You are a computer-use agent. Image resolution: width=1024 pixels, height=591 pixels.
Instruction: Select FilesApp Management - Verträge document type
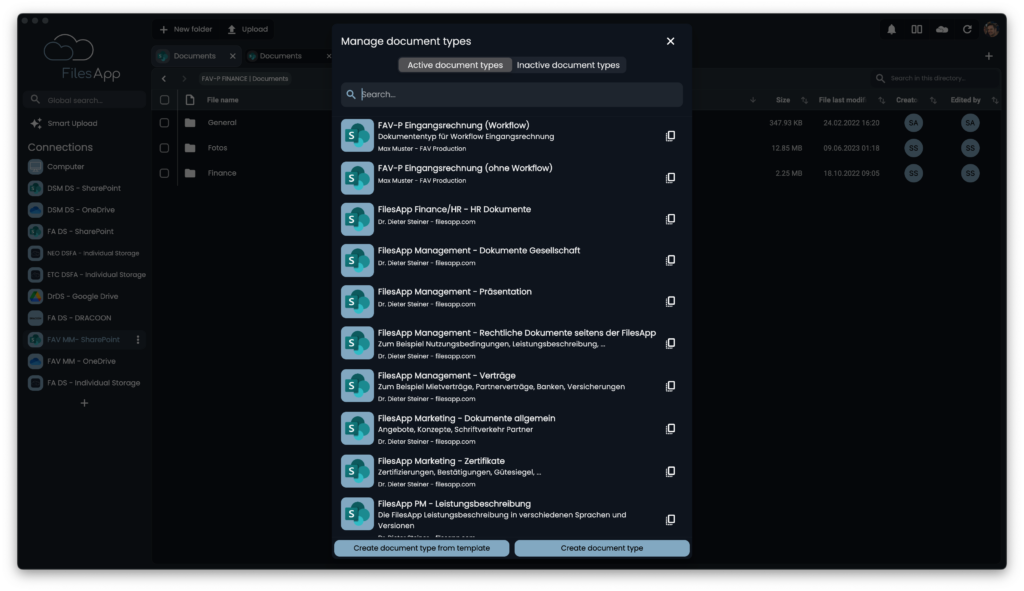512,386
